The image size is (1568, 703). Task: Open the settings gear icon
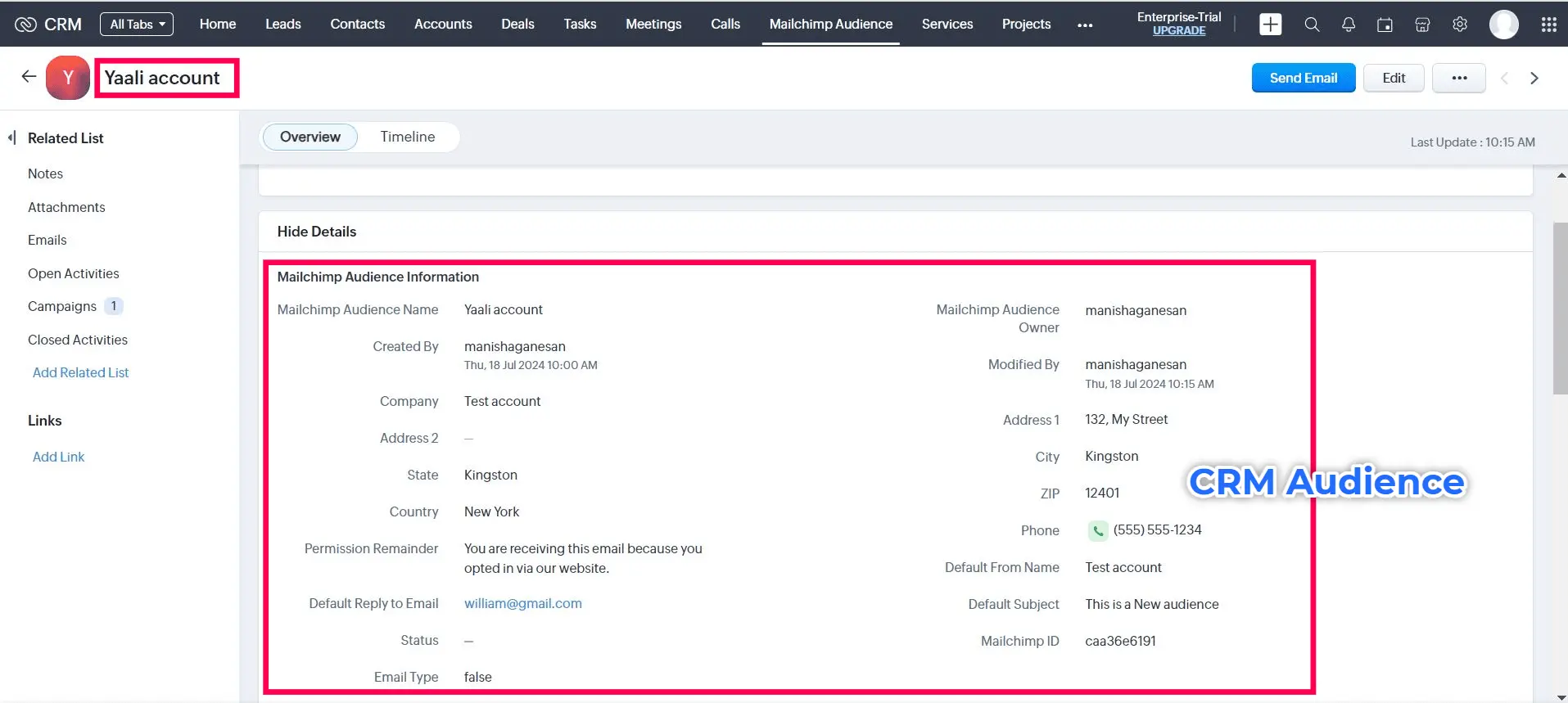point(1460,25)
